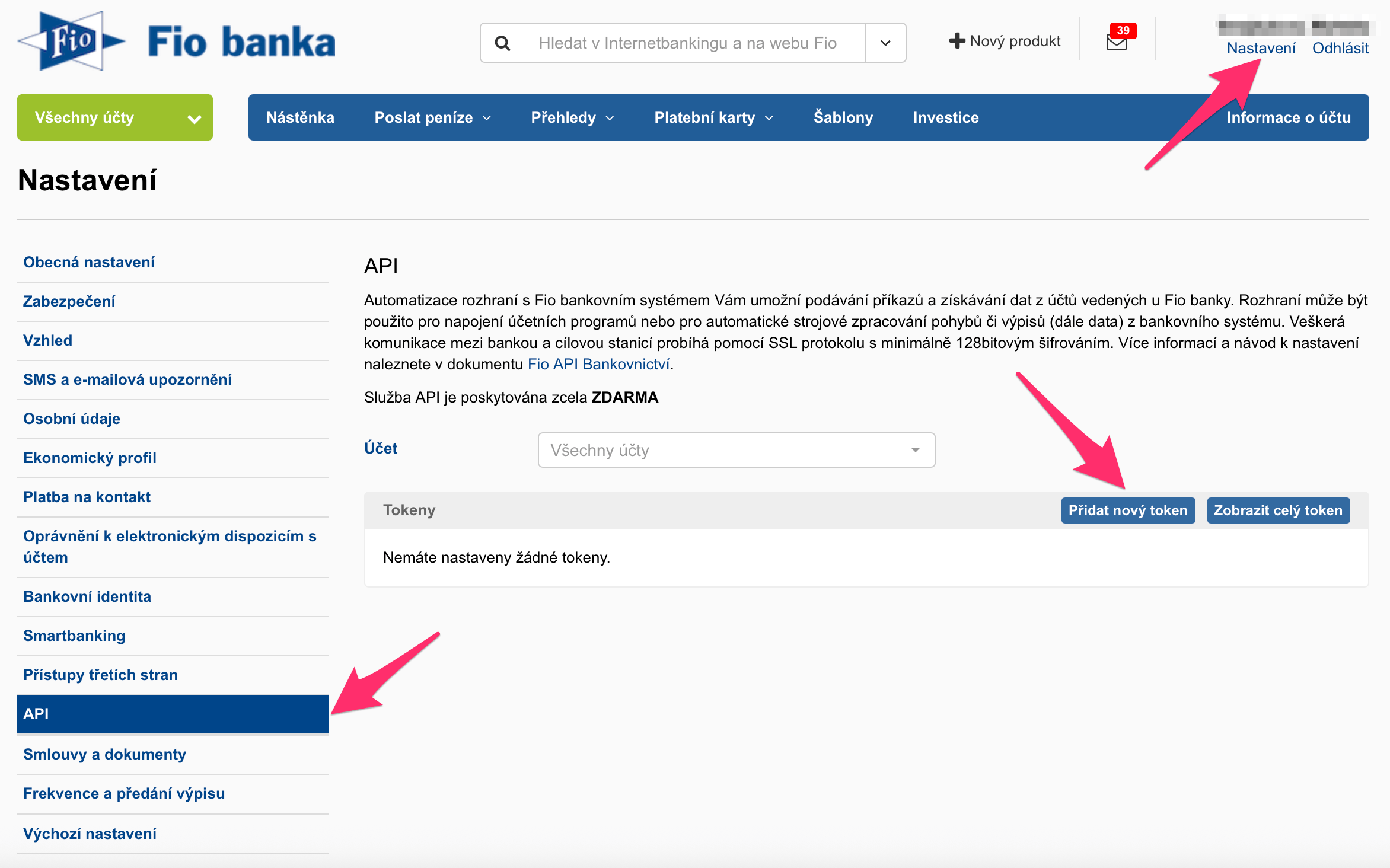Image resolution: width=1390 pixels, height=868 pixels.
Task: Select the active API sidebar item
Action: pos(173,714)
